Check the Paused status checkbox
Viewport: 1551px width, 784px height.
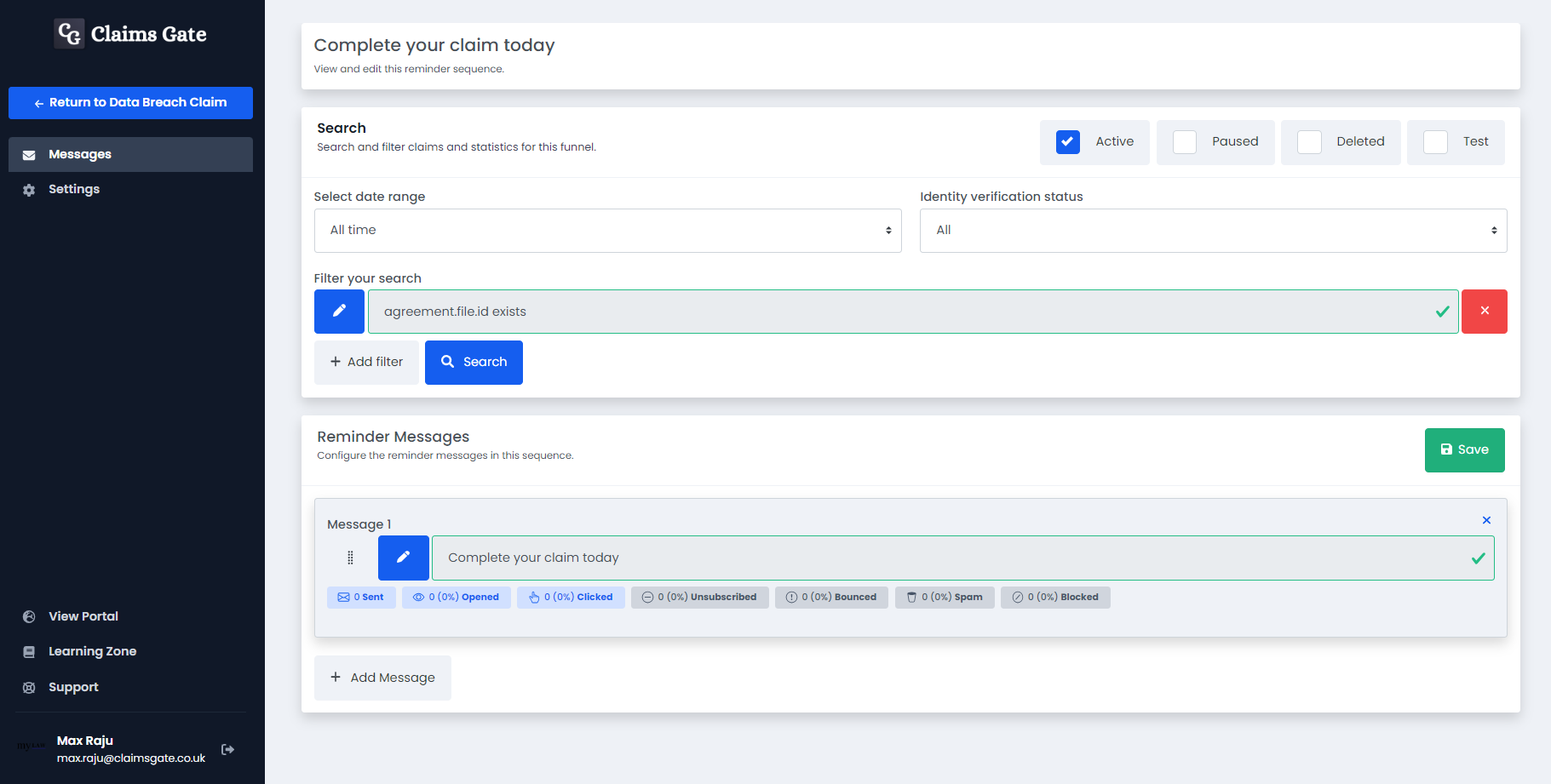point(1185,142)
